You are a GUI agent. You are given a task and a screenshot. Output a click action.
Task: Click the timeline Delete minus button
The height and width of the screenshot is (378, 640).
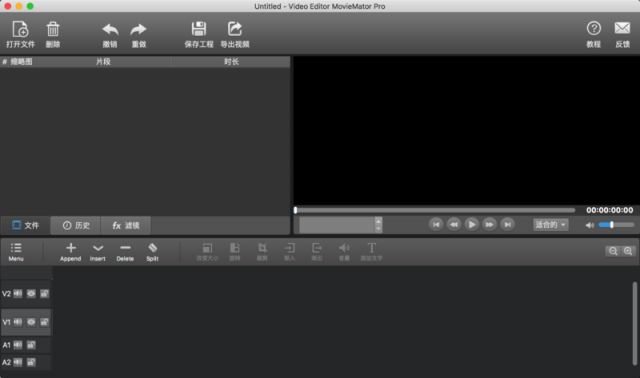(x=125, y=252)
